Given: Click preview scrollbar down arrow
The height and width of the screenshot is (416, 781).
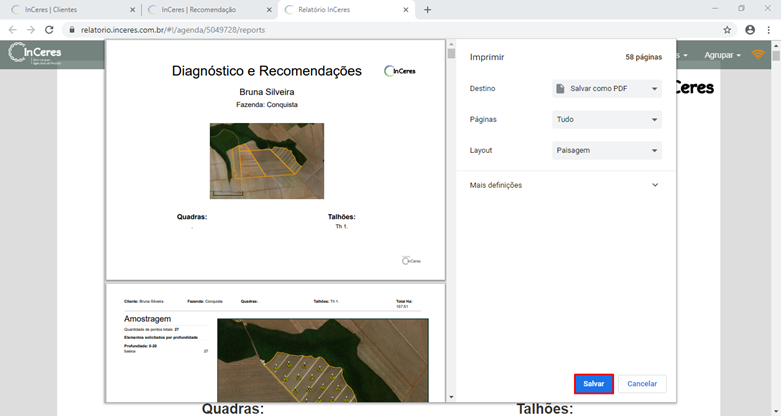Looking at the screenshot, I should point(451,397).
